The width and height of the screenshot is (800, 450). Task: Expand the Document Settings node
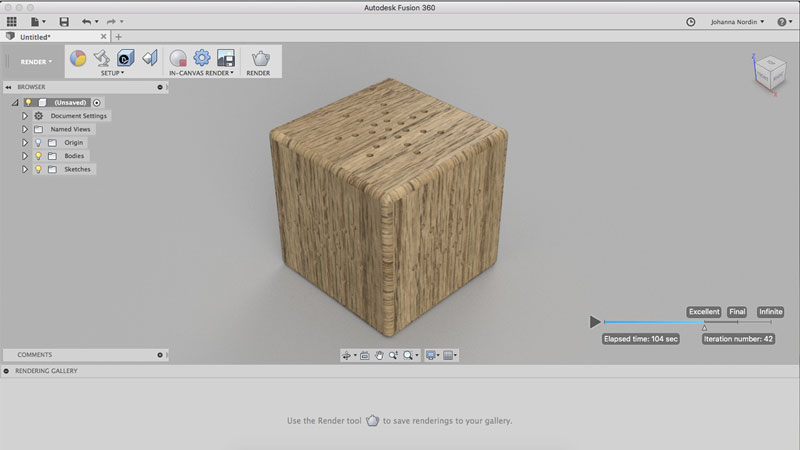coord(24,116)
